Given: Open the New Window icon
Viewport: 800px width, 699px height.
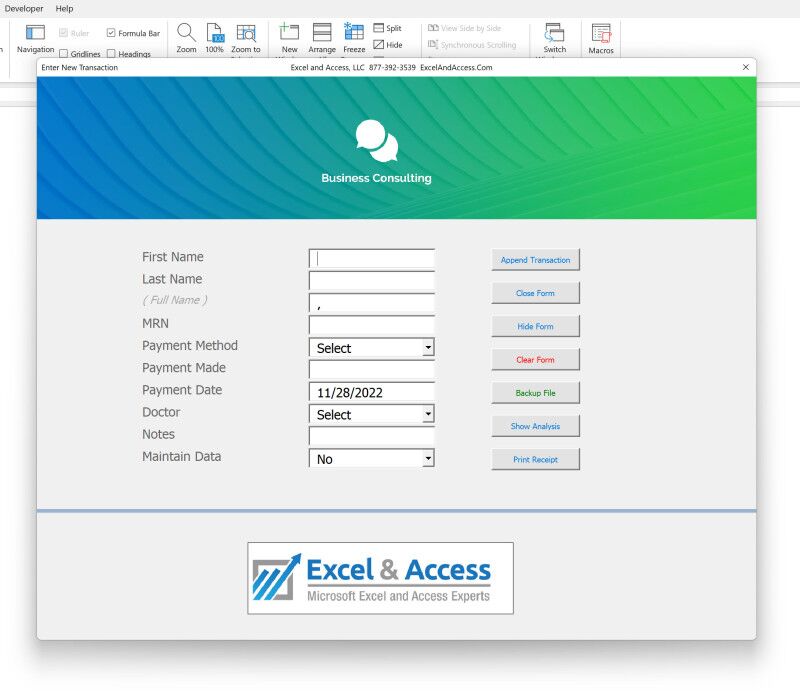Looking at the screenshot, I should point(289,32).
